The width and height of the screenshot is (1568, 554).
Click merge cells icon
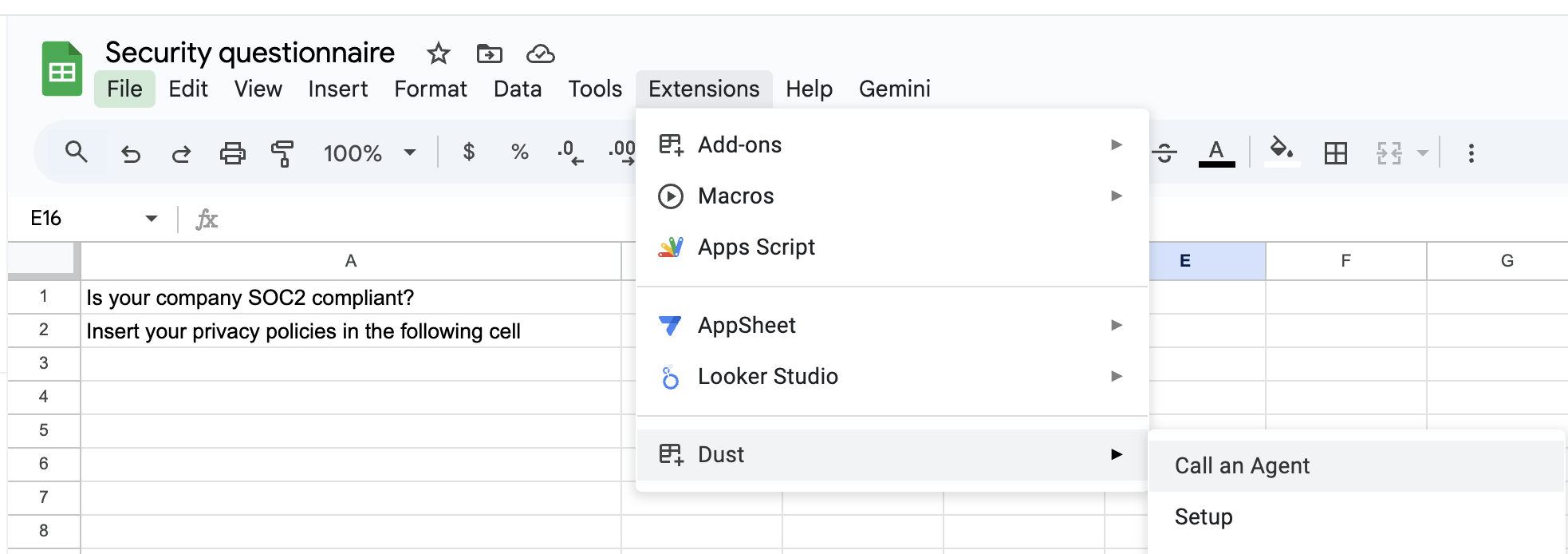point(1389,152)
